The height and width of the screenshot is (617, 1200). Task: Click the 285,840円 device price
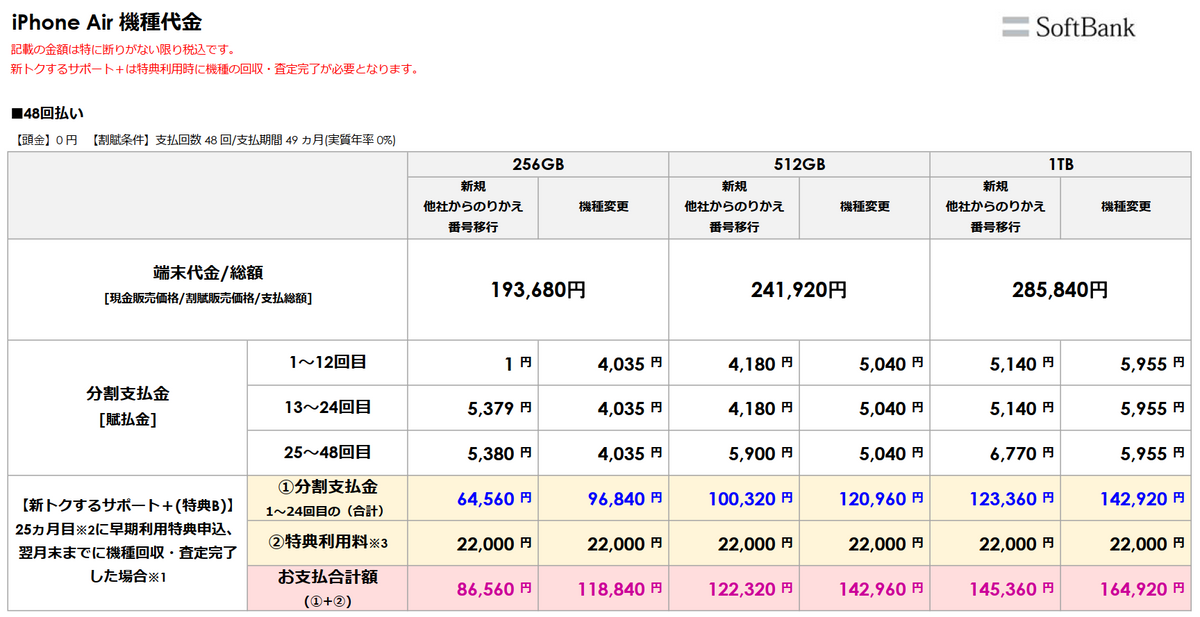coord(1061,290)
